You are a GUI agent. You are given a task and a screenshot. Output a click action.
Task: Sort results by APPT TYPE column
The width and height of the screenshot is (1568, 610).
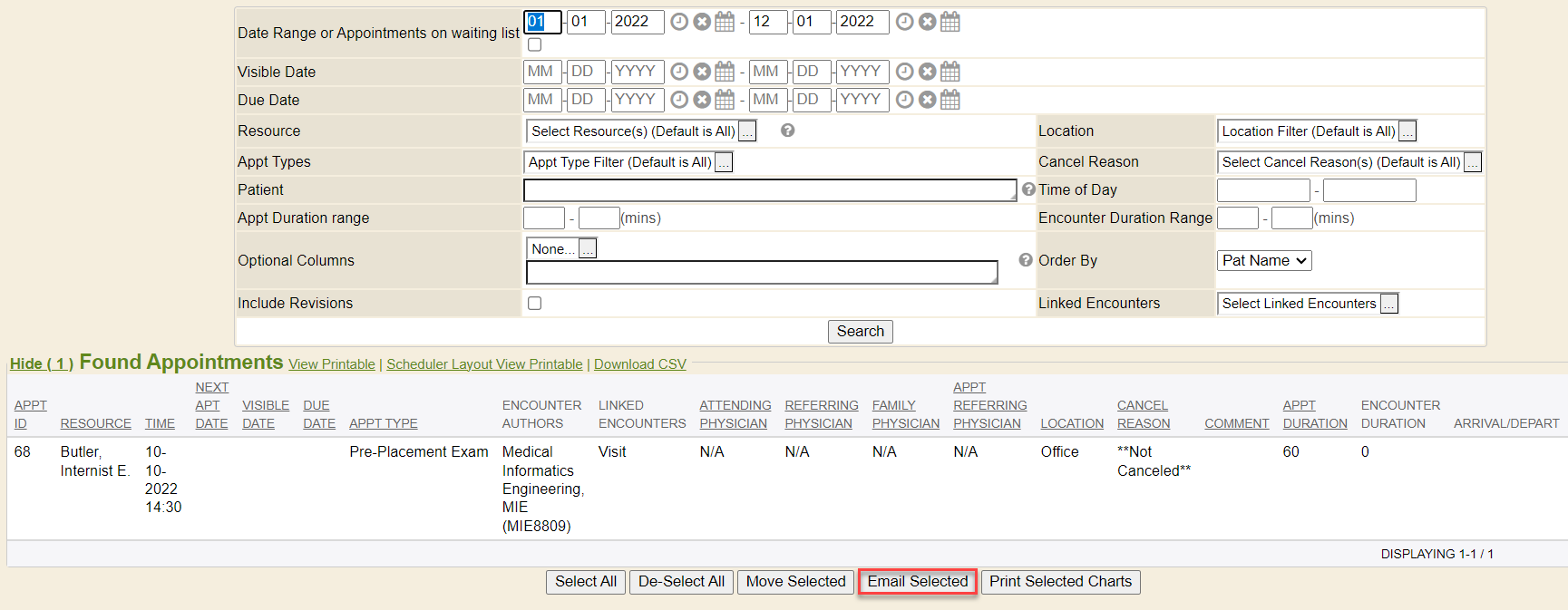coord(383,423)
